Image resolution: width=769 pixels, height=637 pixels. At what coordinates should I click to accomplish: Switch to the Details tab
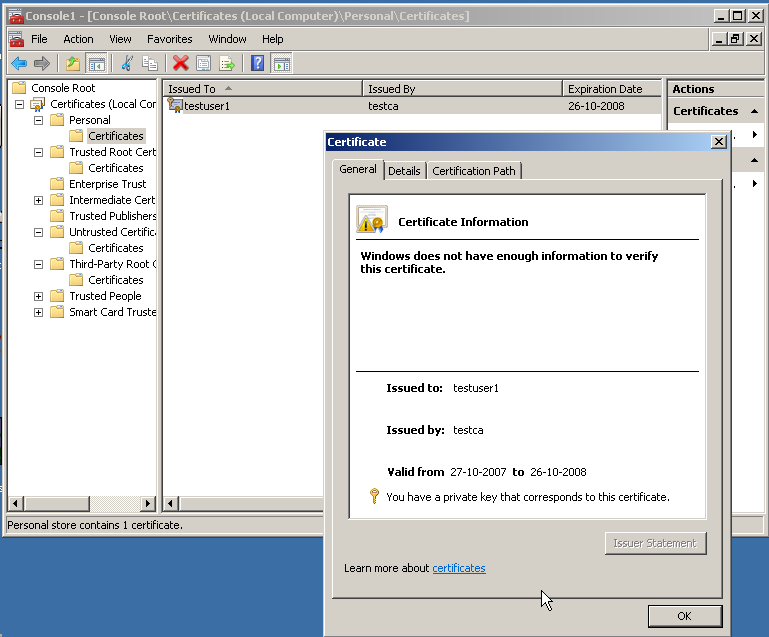(x=404, y=171)
